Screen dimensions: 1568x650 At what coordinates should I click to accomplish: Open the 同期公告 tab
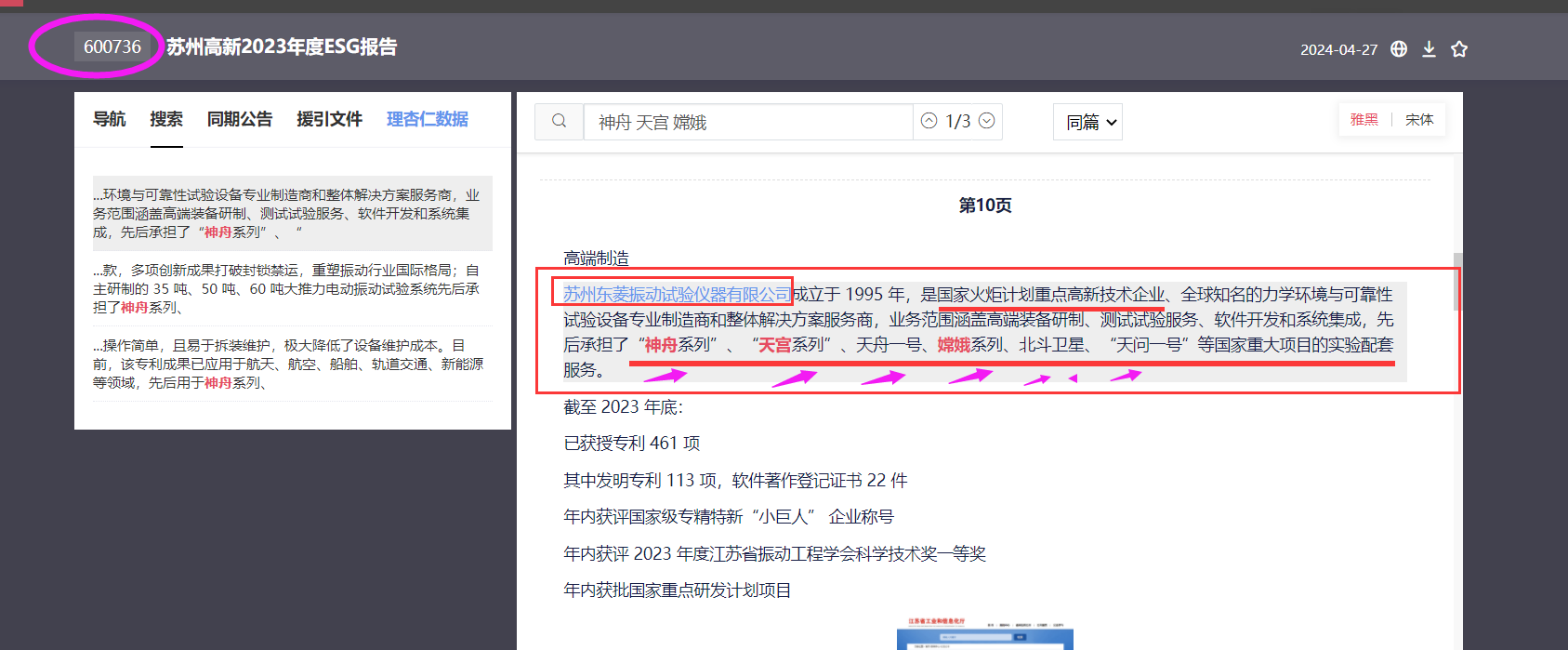(240, 119)
